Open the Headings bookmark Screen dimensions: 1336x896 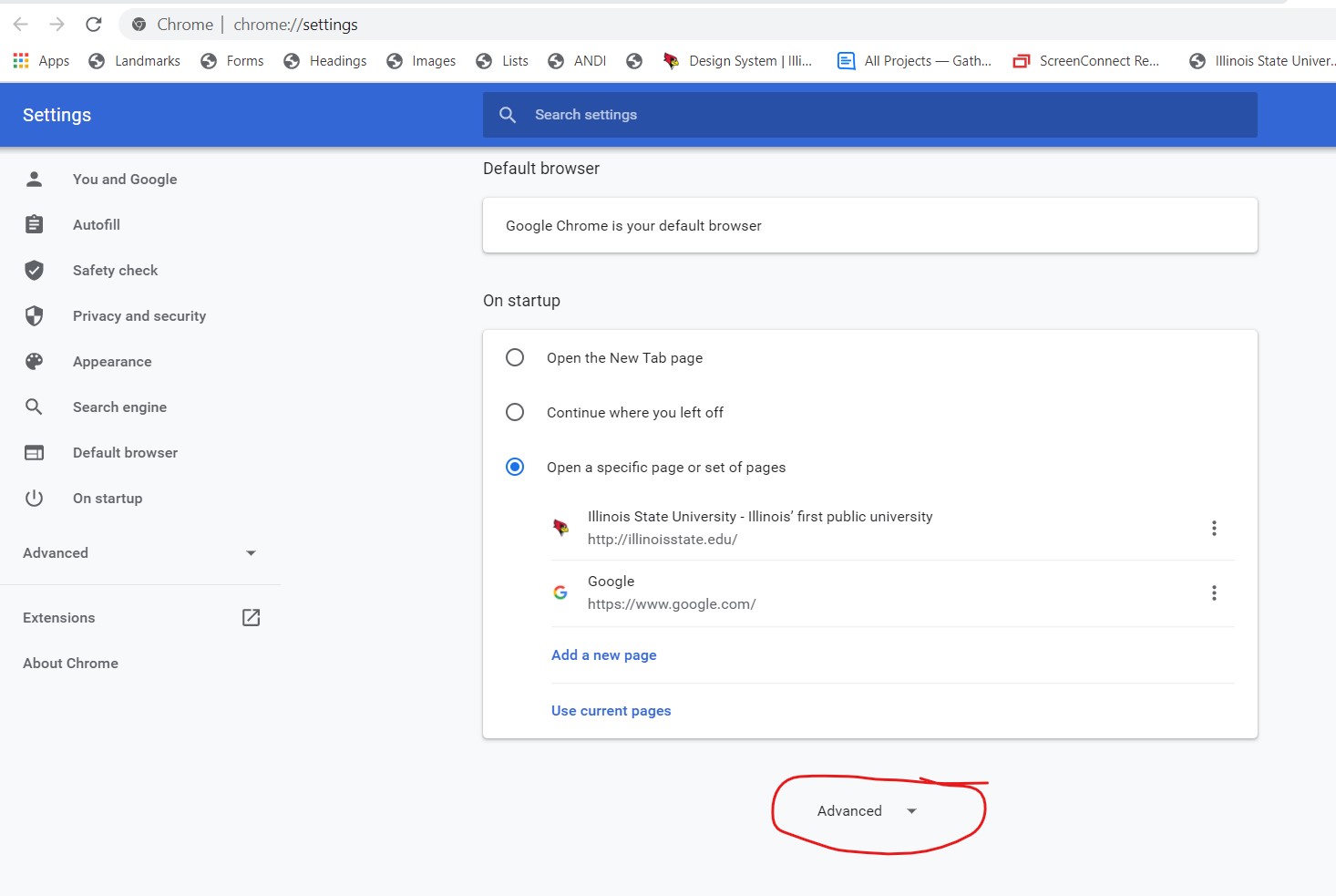[325, 61]
